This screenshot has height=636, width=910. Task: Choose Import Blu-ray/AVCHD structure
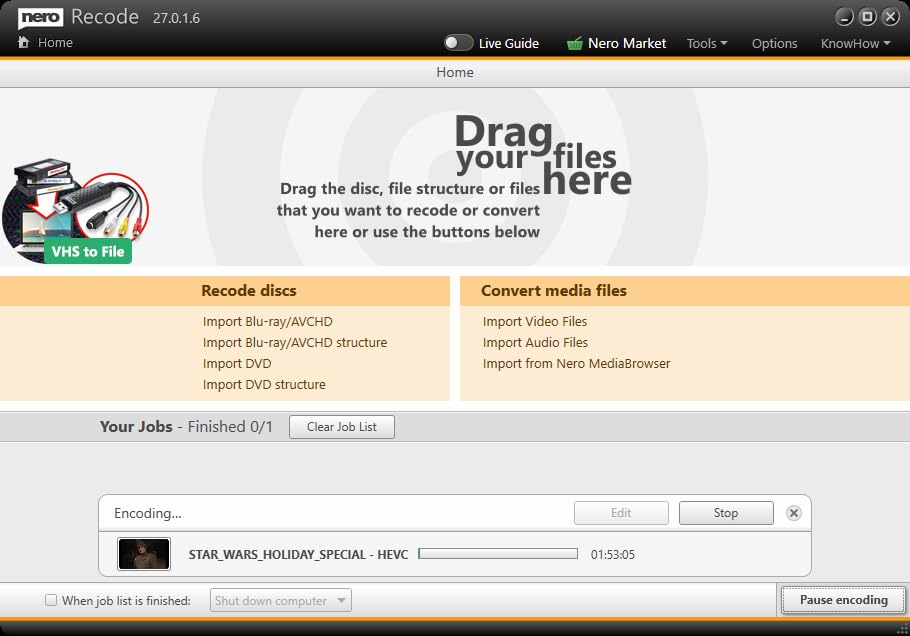[x=295, y=342]
